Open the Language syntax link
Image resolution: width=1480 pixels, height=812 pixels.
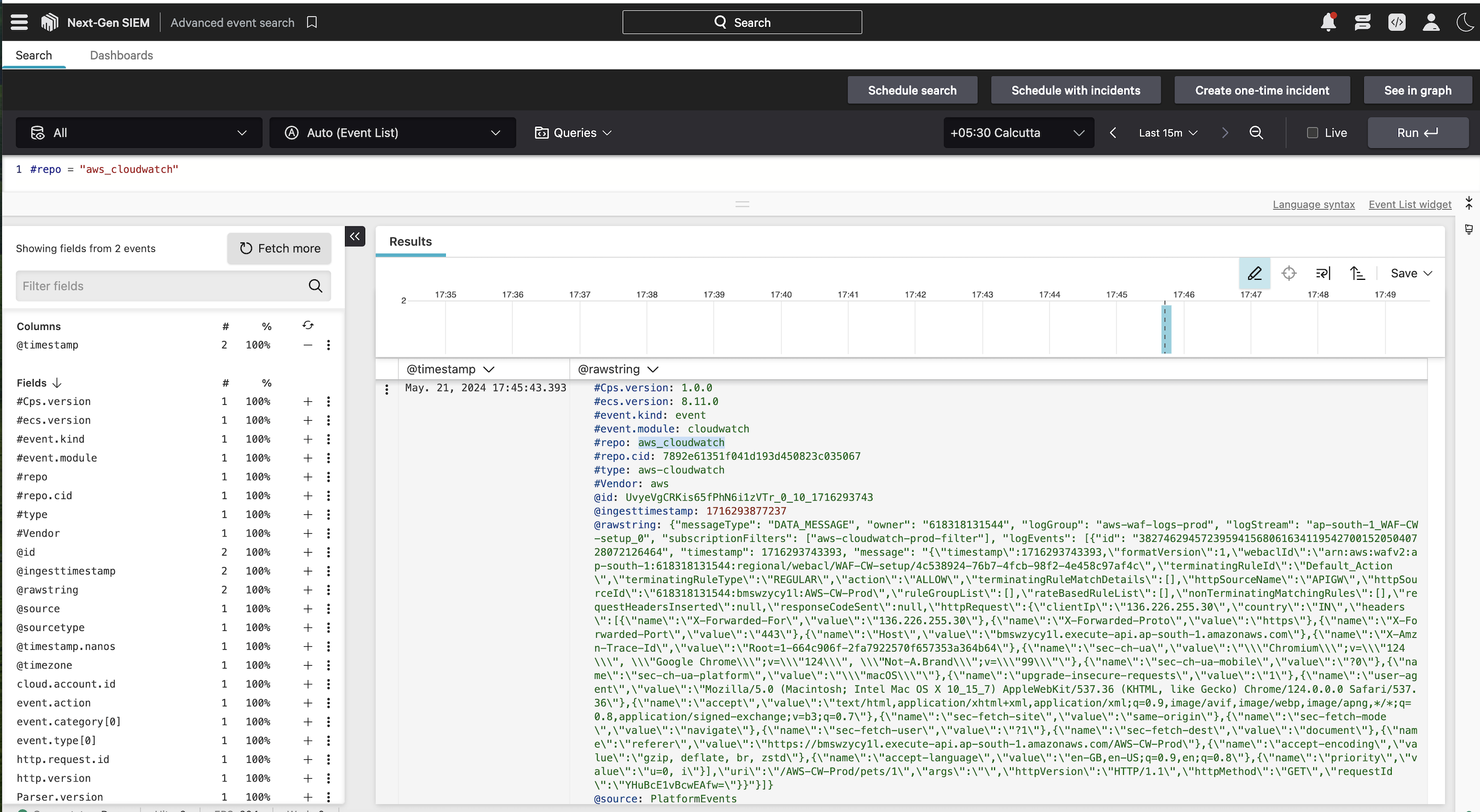pyautogui.click(x=1314, y=204)
